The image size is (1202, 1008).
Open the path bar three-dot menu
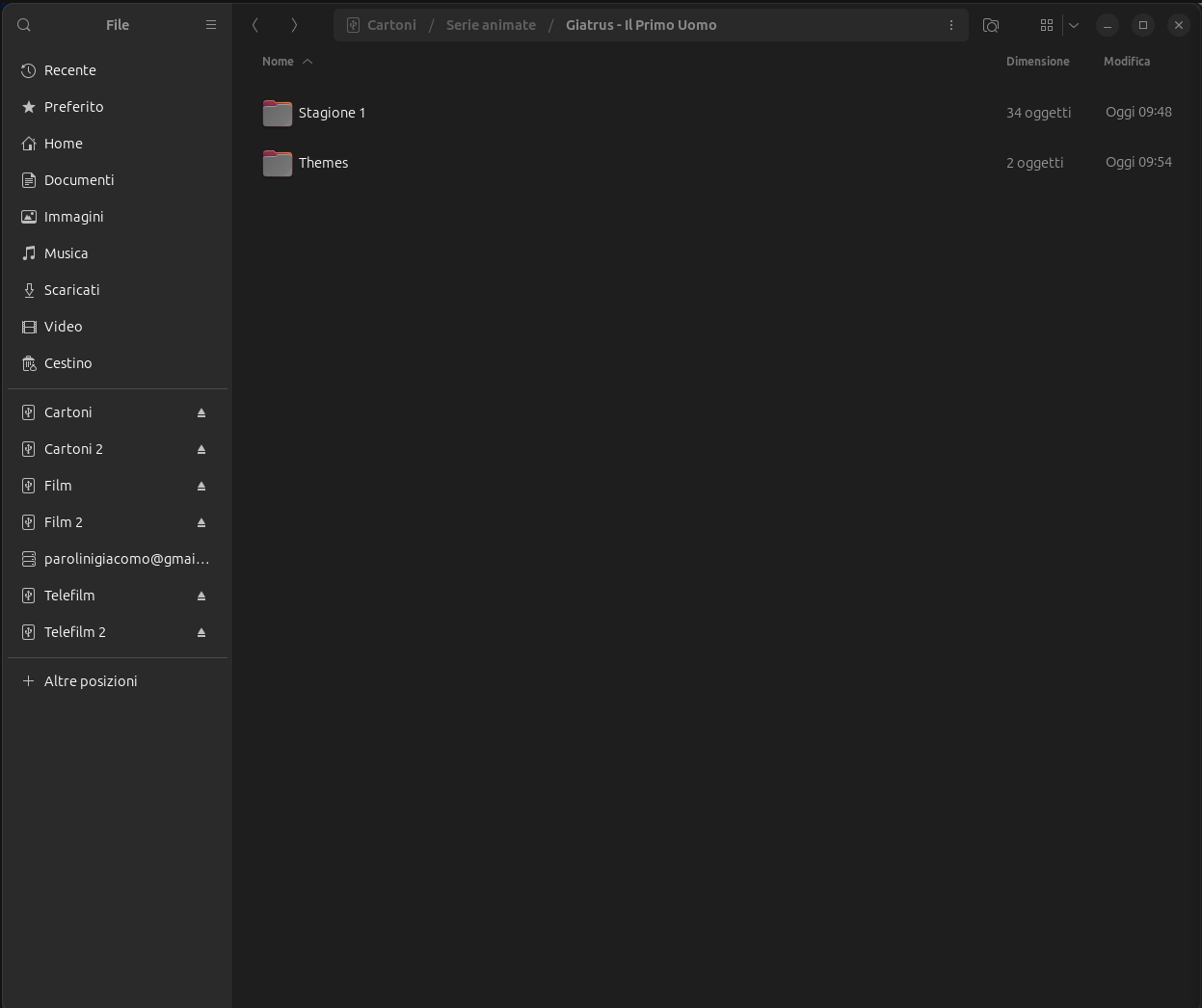(950, 25)
